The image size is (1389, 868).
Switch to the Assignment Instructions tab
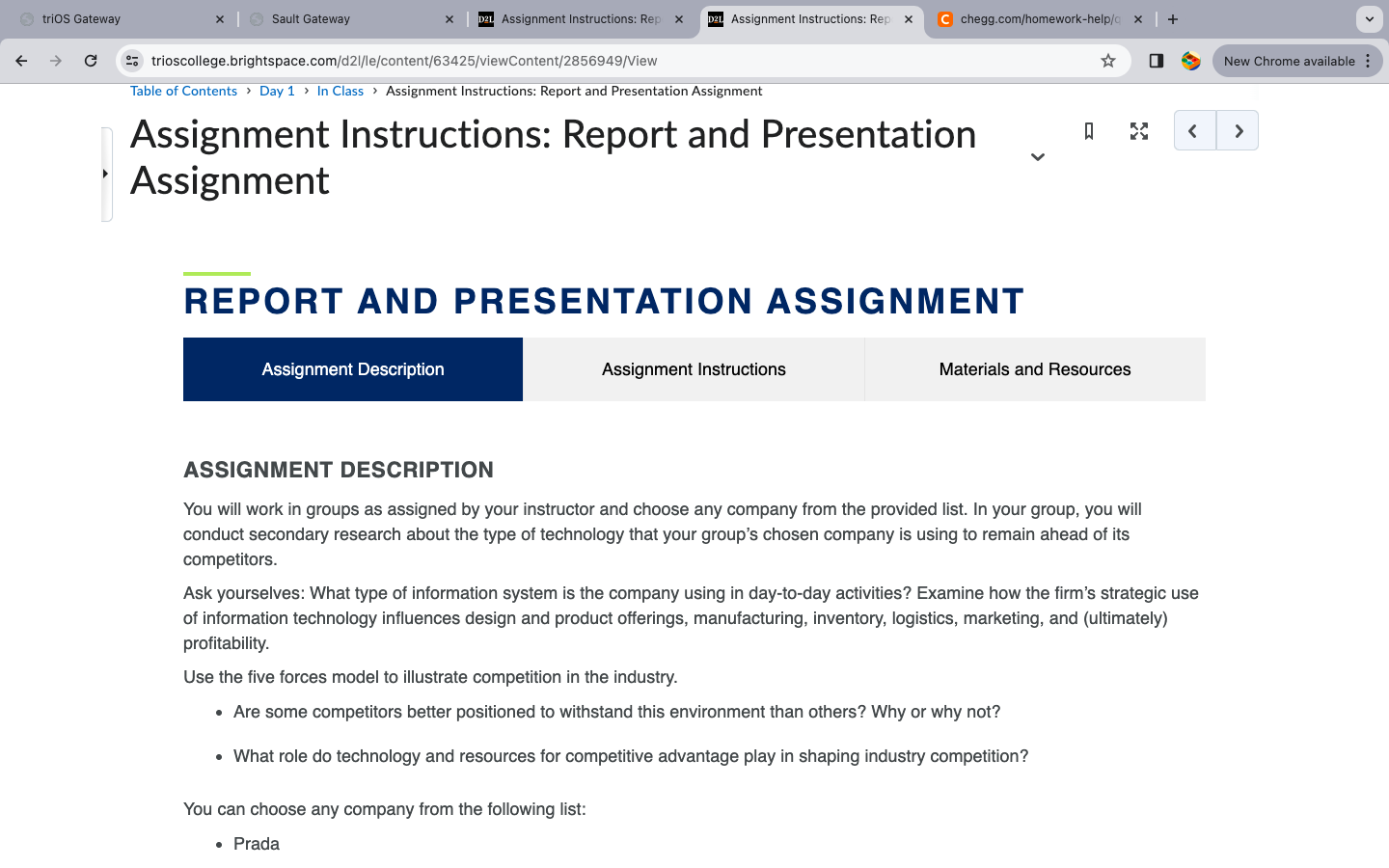[x=694, y=368]
